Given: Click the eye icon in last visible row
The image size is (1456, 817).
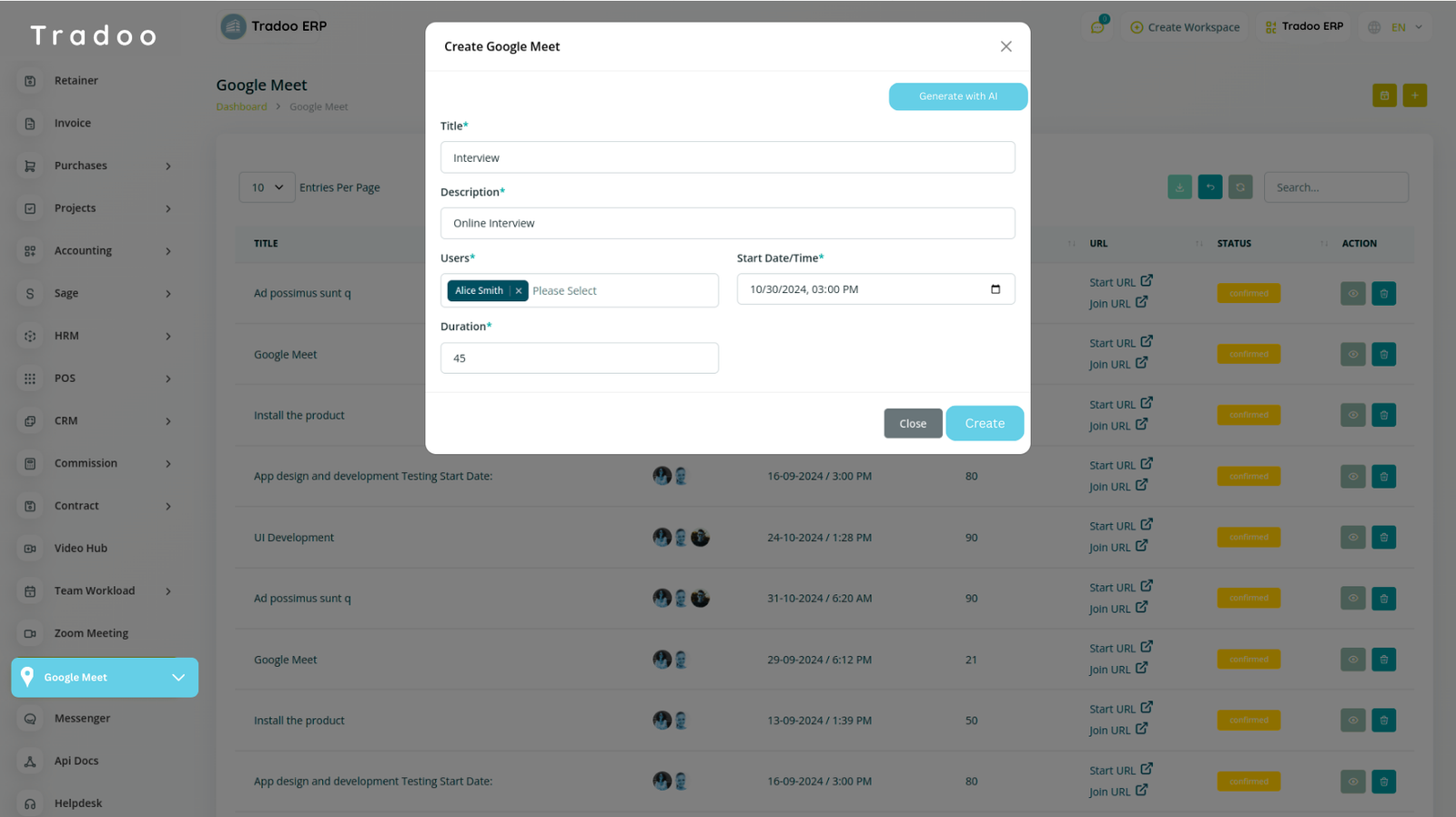Looking at the screenshot, I should pyautogui.click(x=1352, y=782).
